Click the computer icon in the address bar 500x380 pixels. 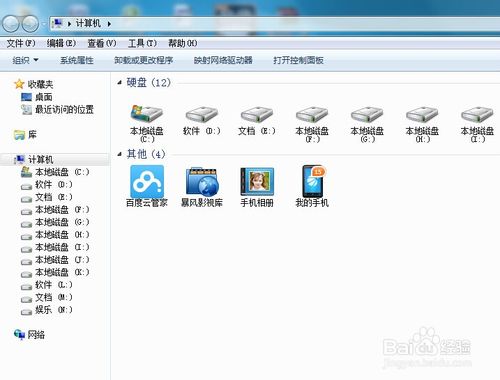[58, 23]
